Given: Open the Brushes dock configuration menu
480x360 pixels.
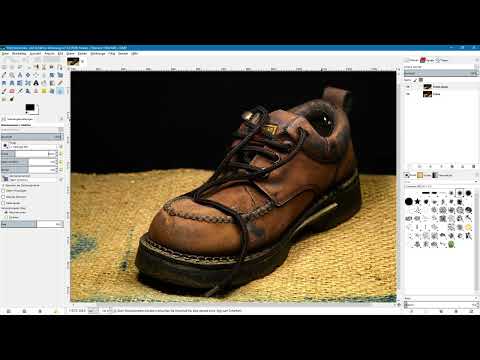Looking at the screenshot, I should pyautogui.click(x=477, y=175).
